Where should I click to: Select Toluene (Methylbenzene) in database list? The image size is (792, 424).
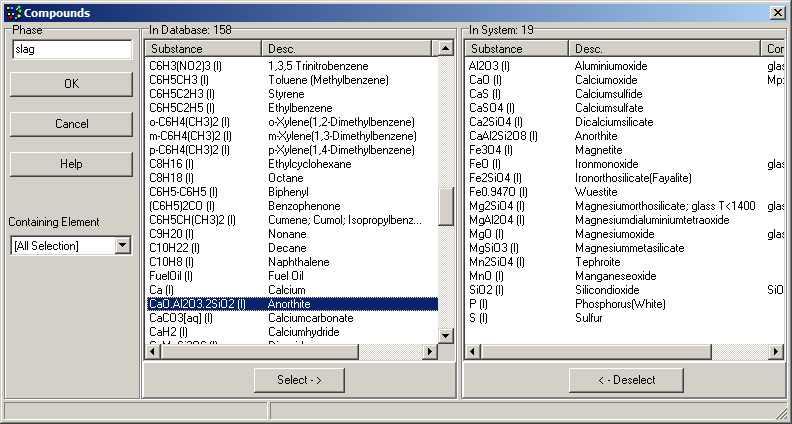(290, 79)
